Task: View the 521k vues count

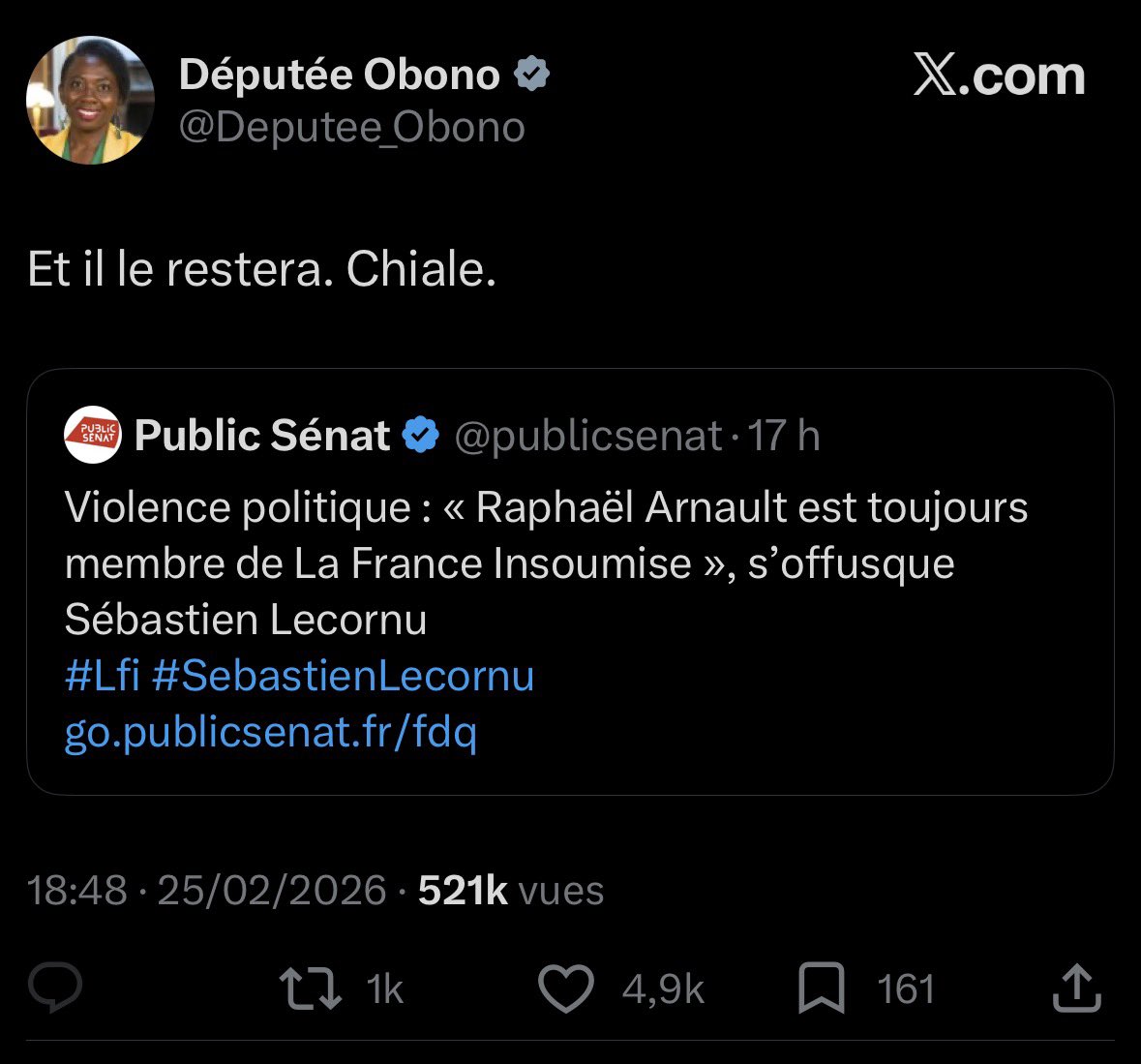Action: click(x=510, y=890)
